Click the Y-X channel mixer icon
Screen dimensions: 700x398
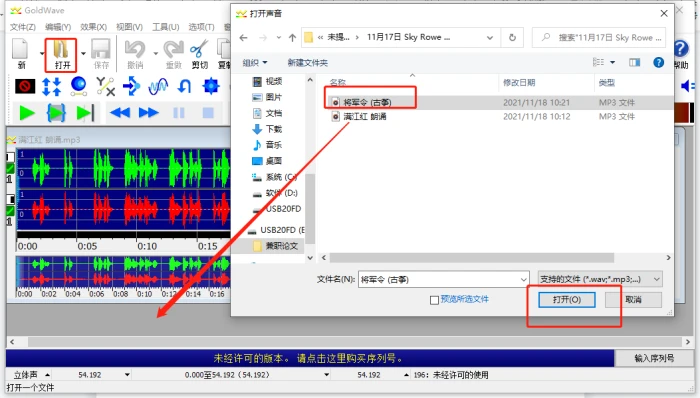[x=105, y=86]
